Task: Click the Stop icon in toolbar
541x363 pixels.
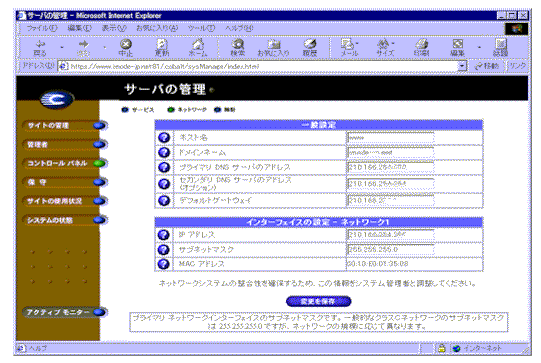Action: [x=126, y=48]
